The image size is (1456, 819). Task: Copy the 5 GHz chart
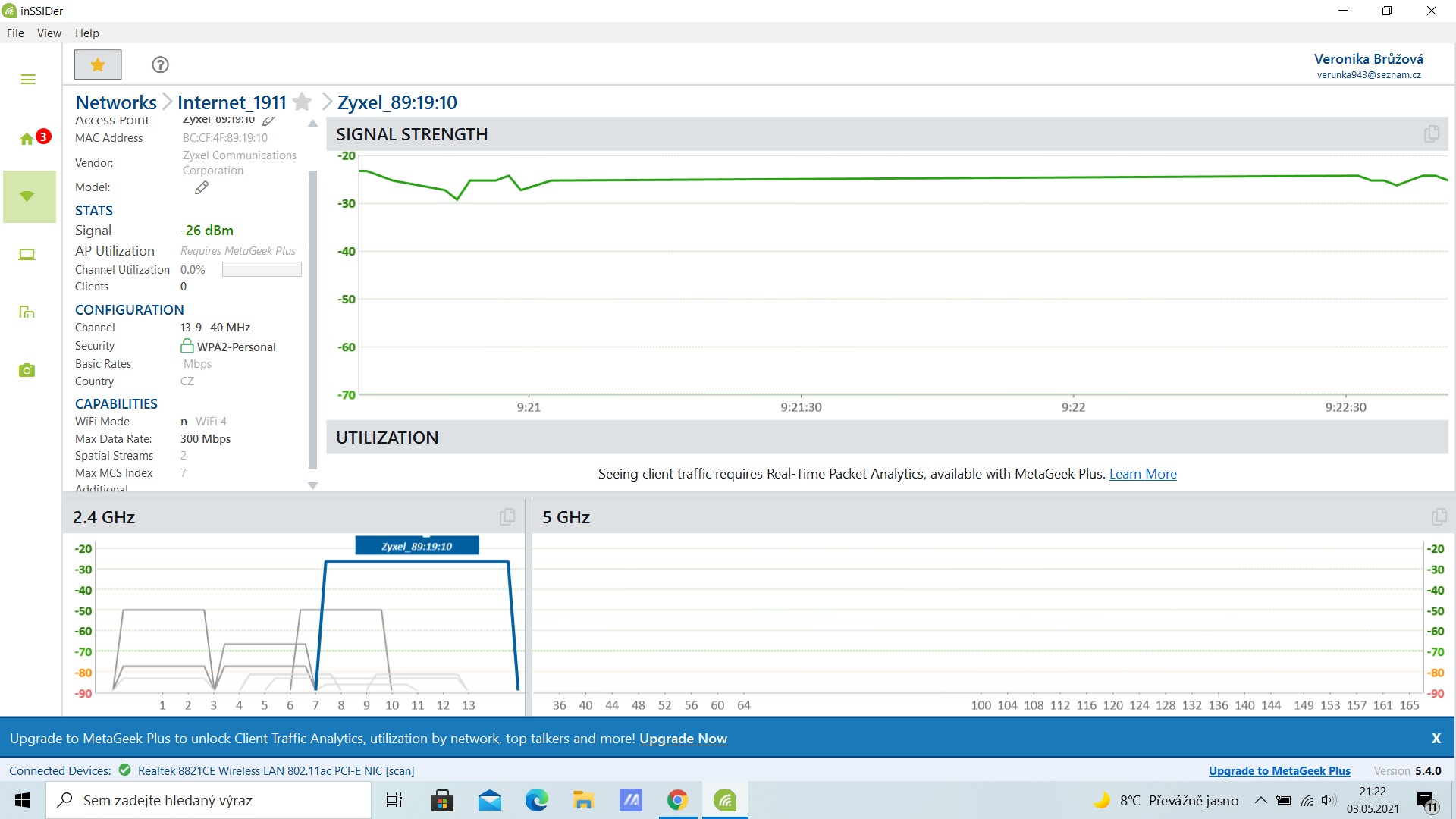[x=1439, y=517]
